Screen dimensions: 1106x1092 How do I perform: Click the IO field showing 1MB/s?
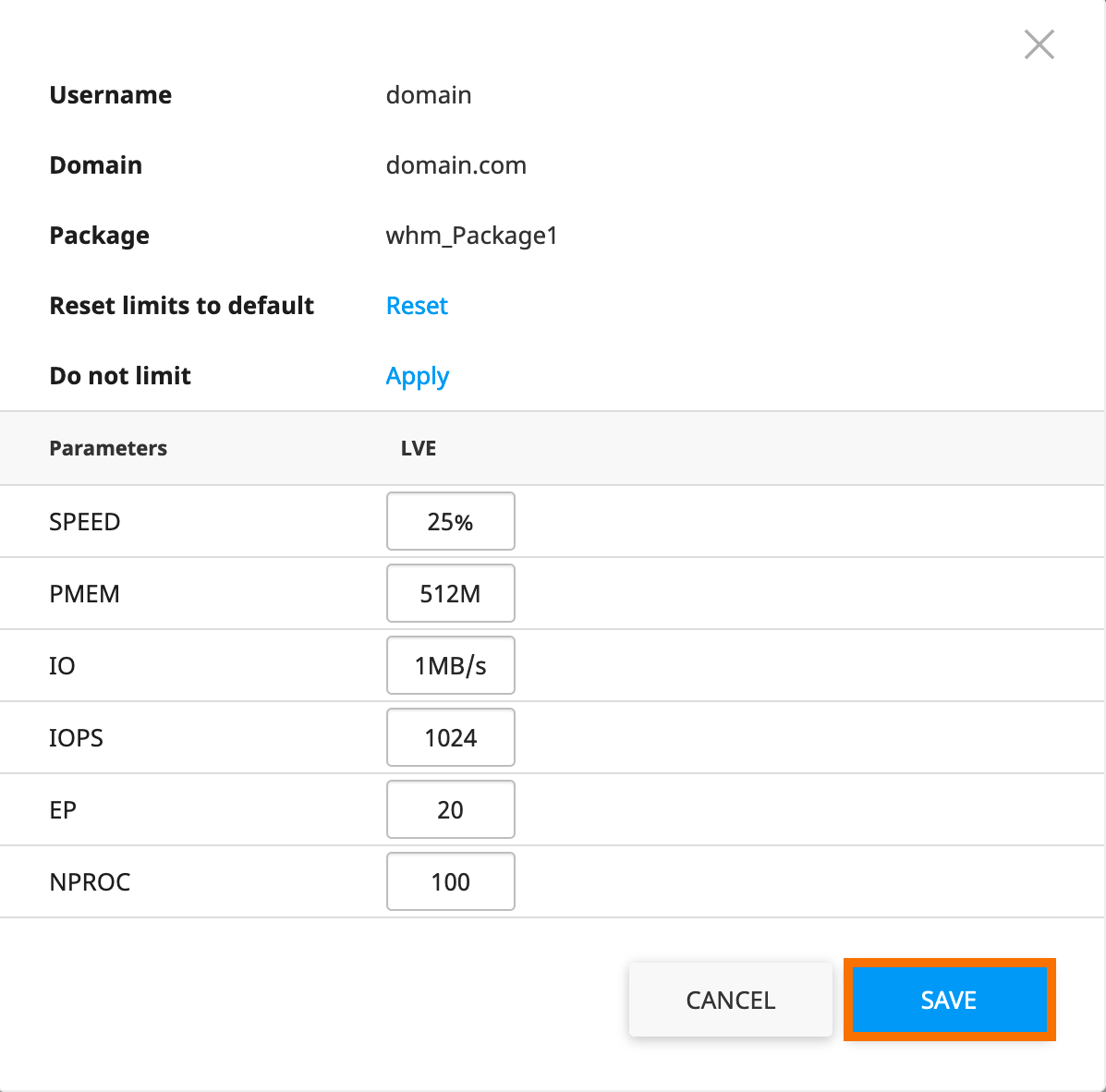[x=450, y=666]
